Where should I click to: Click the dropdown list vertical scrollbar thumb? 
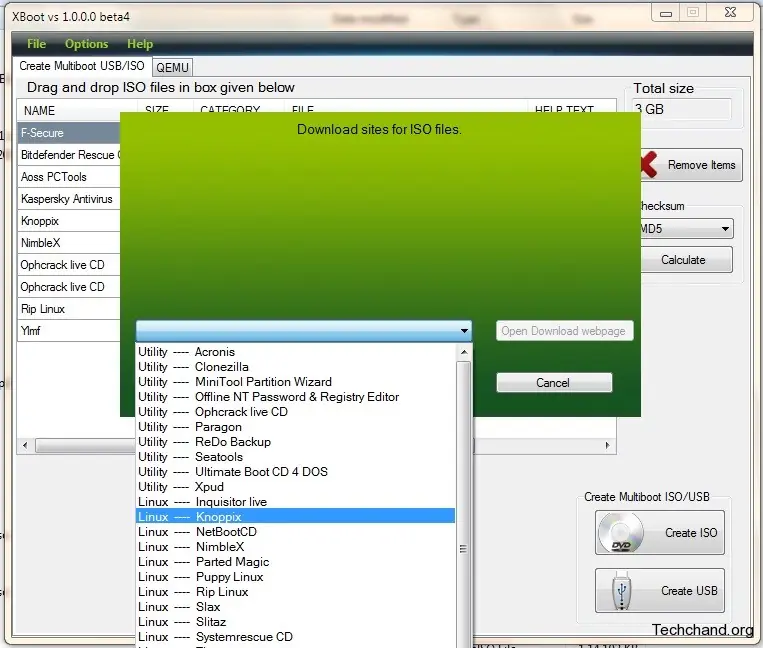[x=464, y=504]
